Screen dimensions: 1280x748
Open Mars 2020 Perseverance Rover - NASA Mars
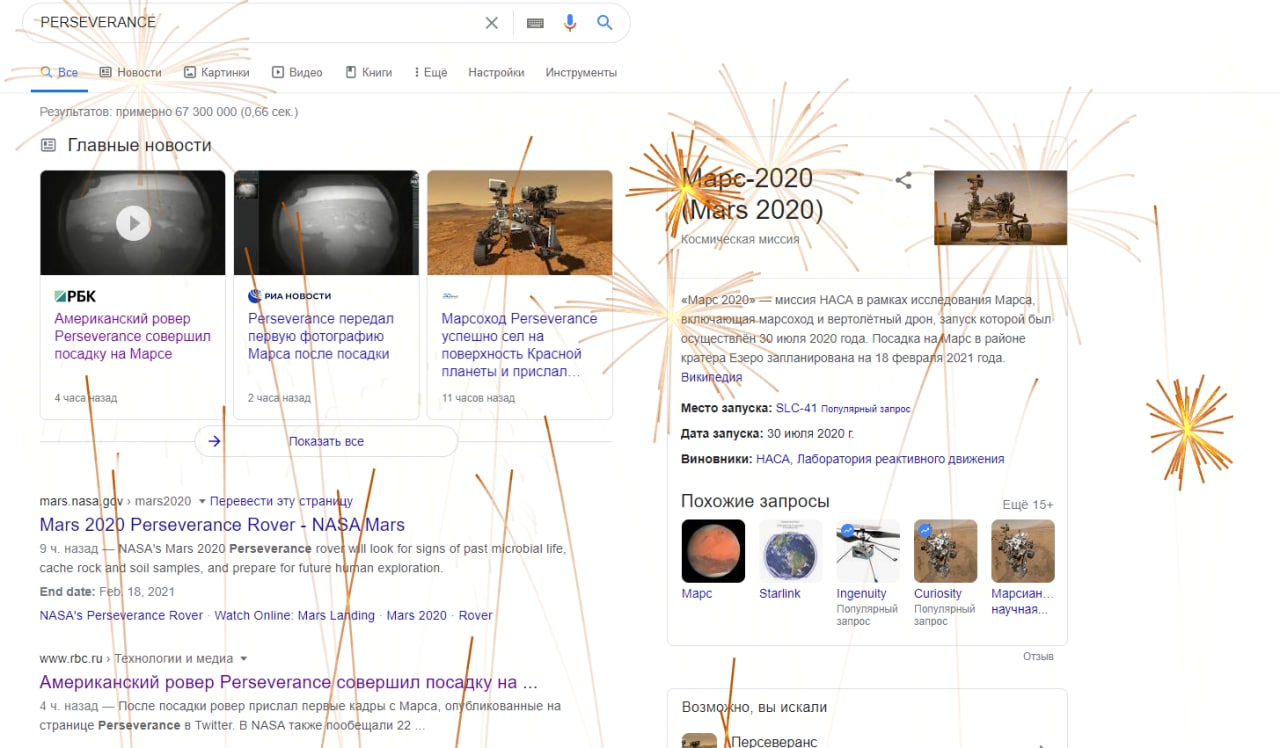[222, 525]
